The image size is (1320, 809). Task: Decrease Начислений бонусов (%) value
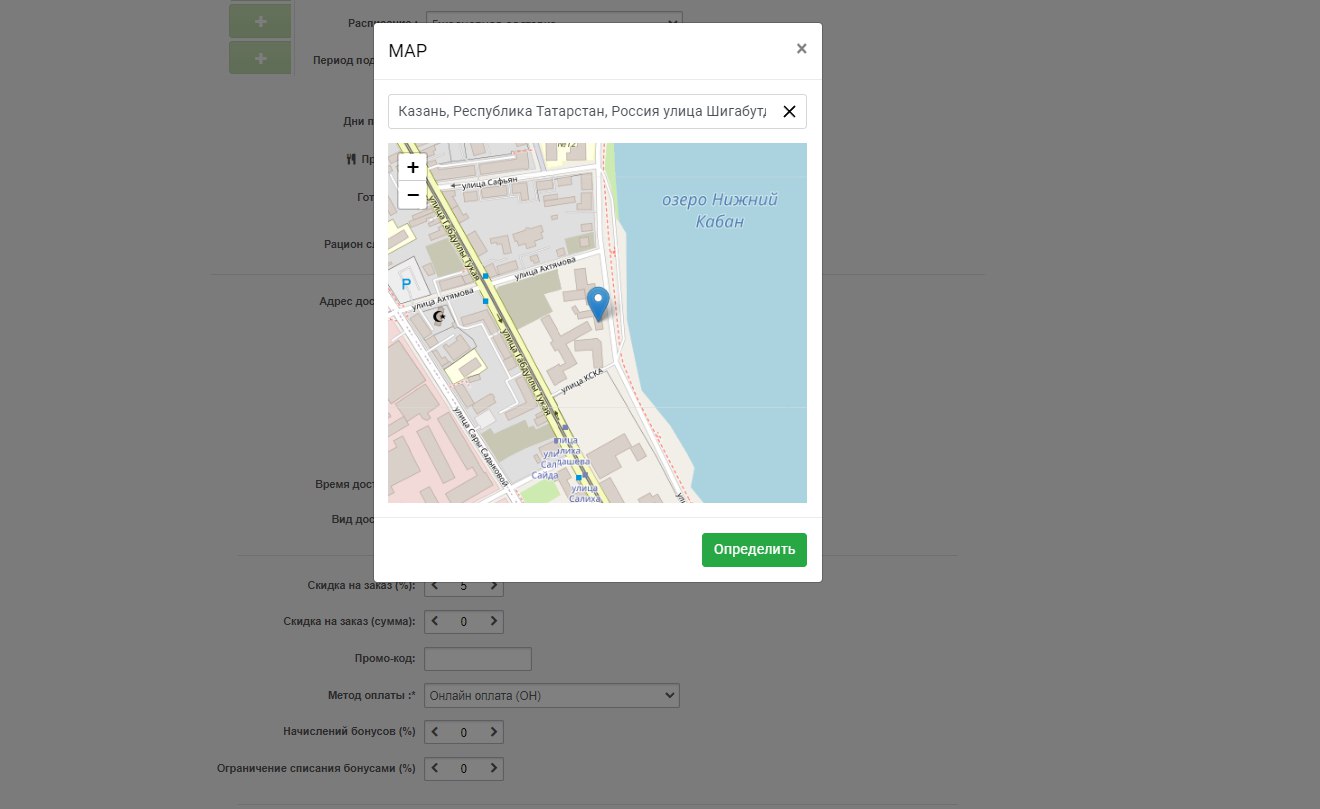[x=435, y=733]
